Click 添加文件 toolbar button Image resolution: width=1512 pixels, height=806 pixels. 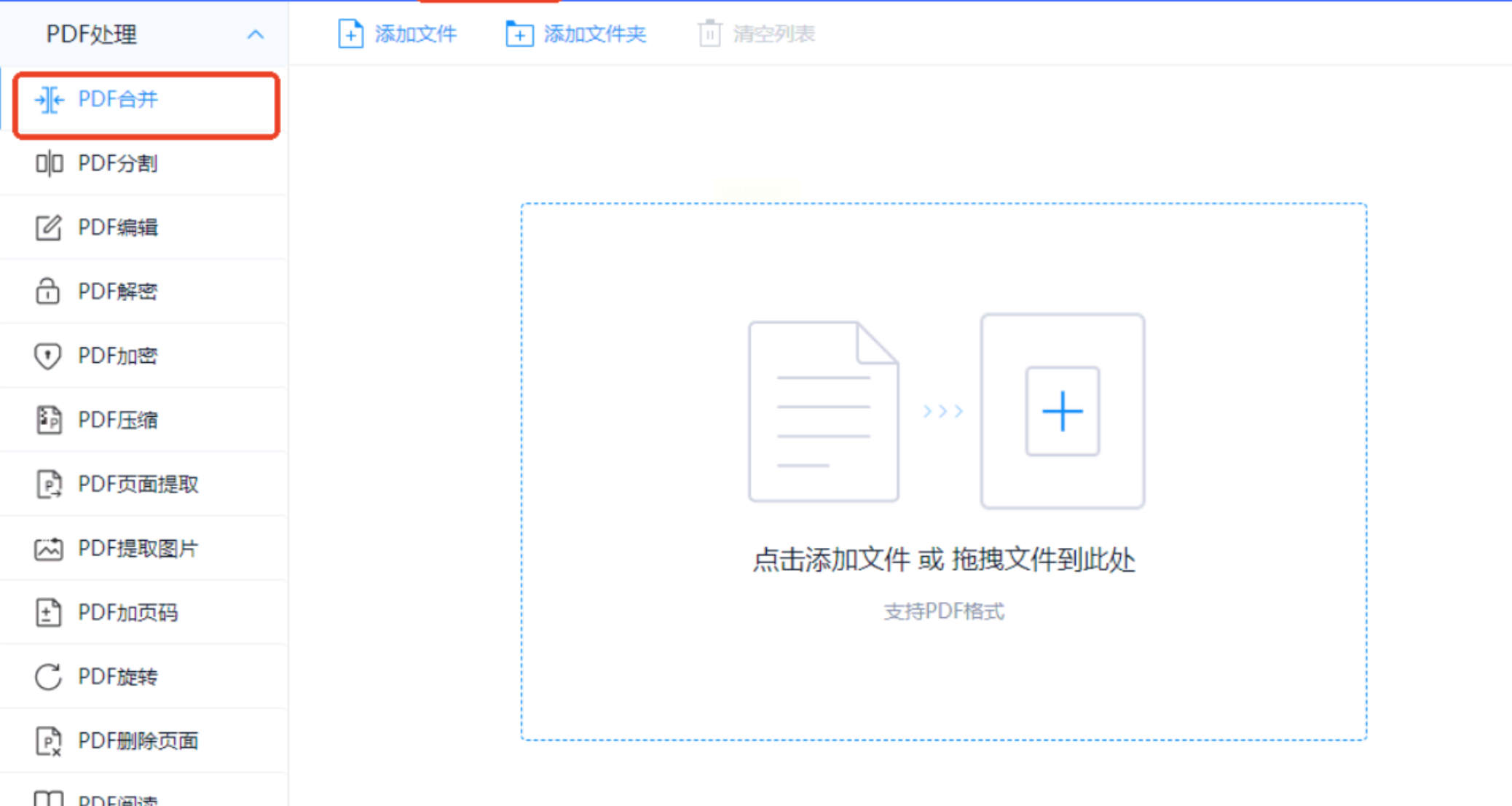click(398, 34)
